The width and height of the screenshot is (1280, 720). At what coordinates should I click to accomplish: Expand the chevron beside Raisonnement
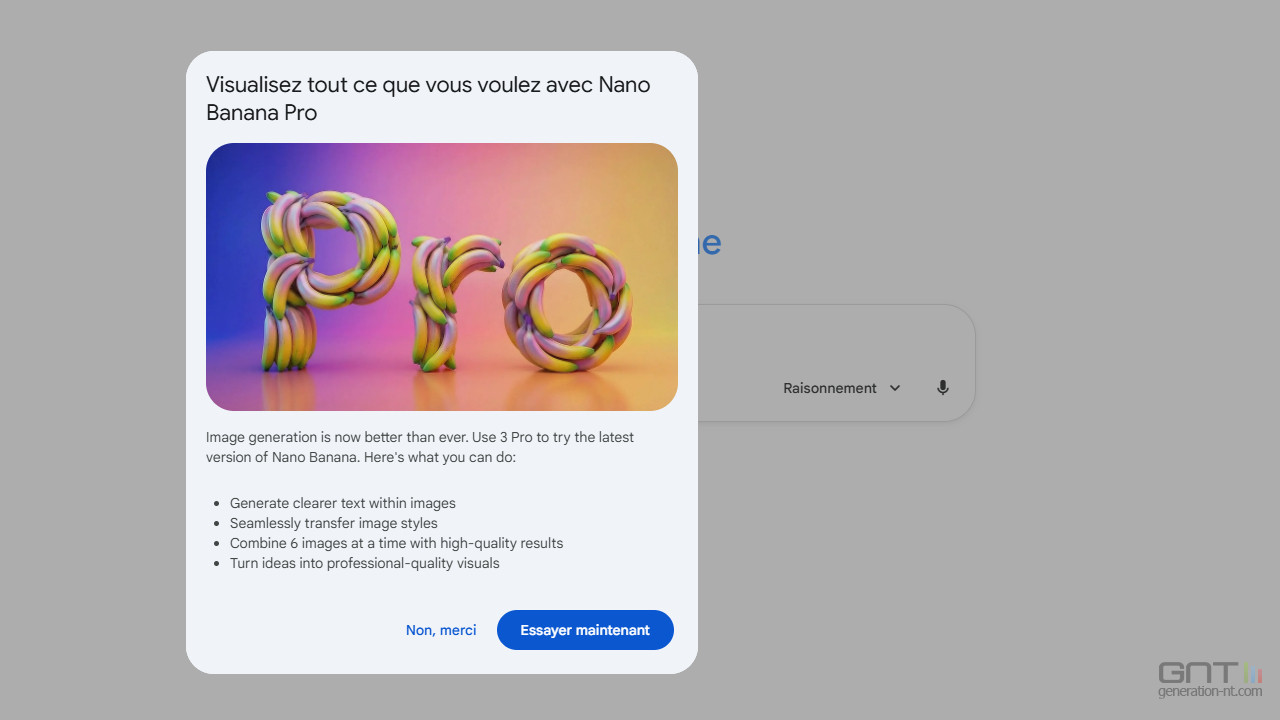tap(895, 388)
